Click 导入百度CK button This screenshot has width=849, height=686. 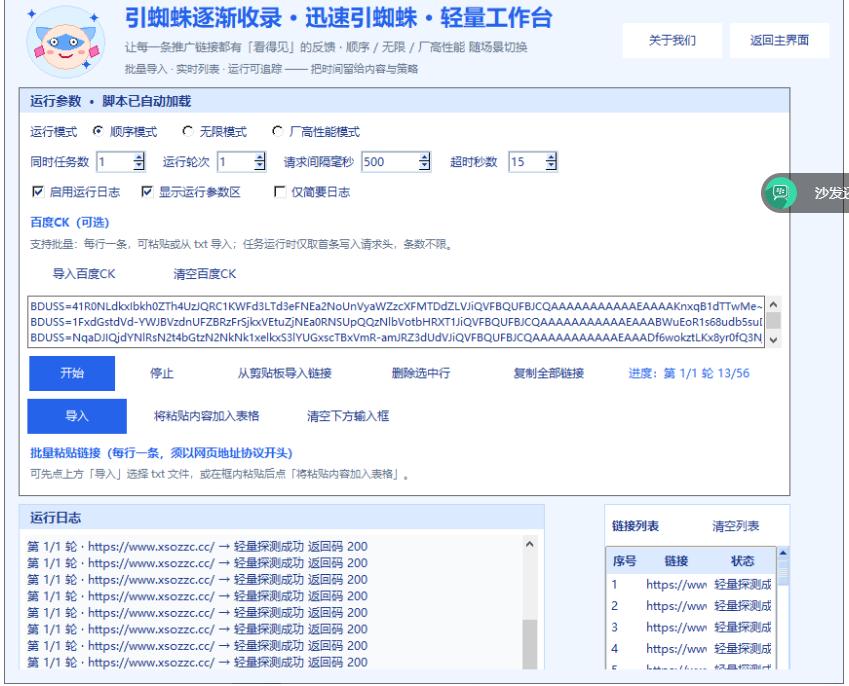84,271
